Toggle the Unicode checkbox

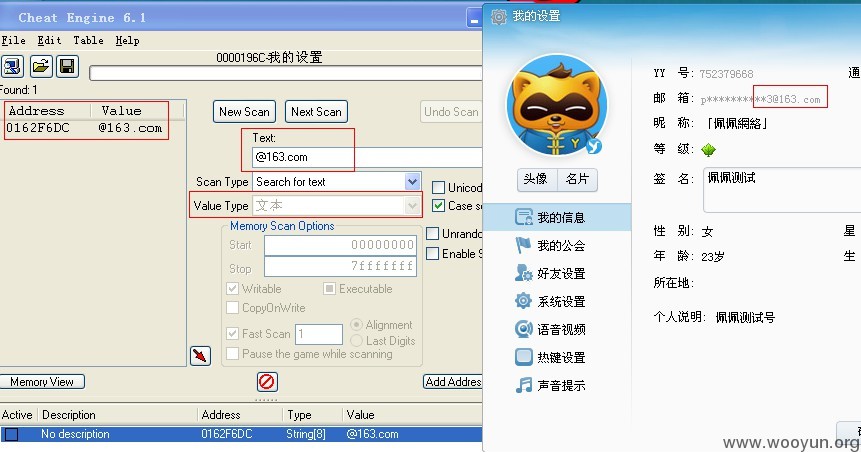438,188
